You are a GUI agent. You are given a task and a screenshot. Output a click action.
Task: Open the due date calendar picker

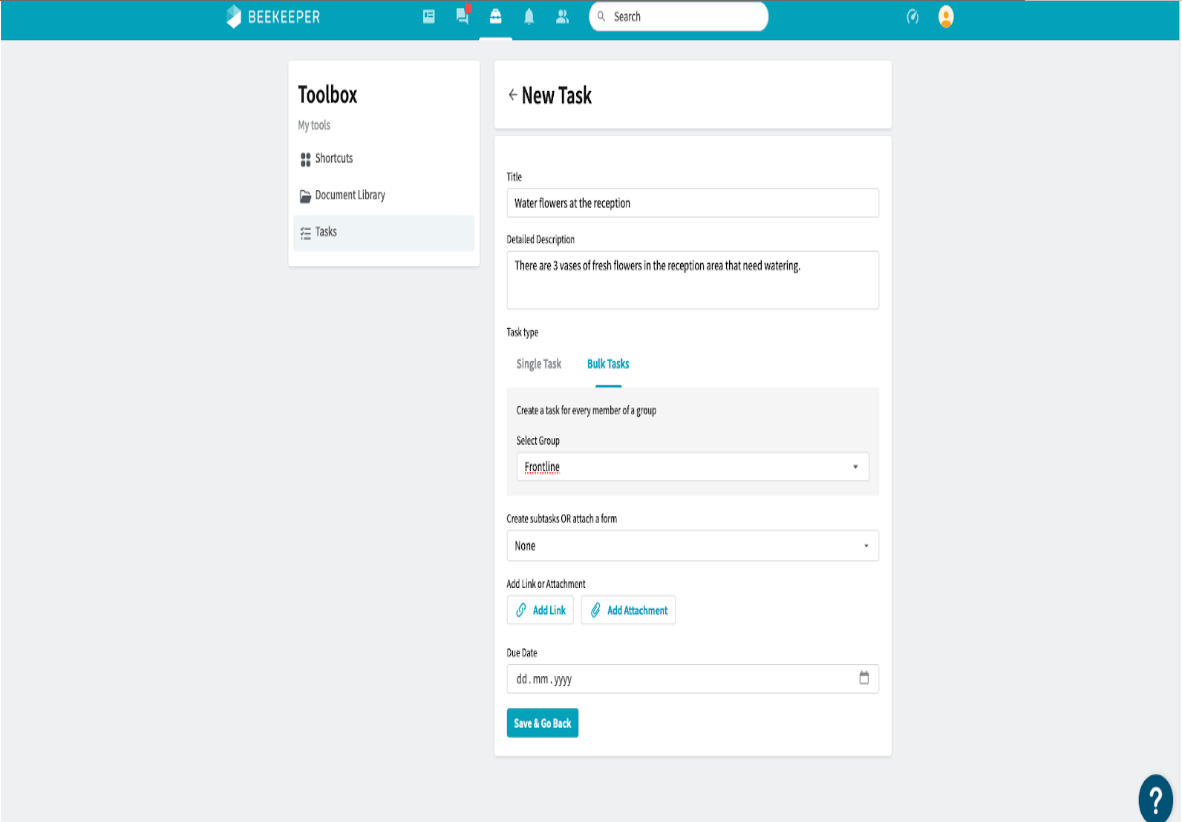click(x=865, y=678)
